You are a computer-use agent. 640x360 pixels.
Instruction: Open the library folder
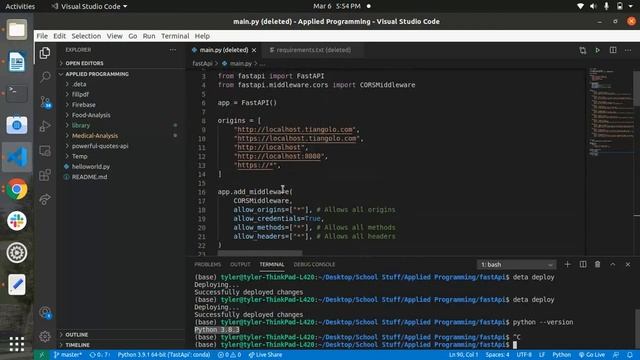[121, 125]
